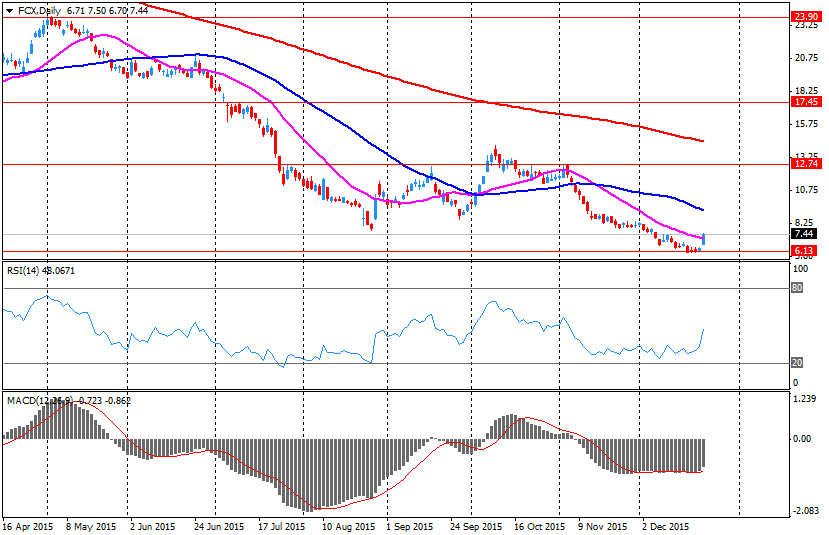Click the 16 Oct 2015 date label

pos(539,527)
